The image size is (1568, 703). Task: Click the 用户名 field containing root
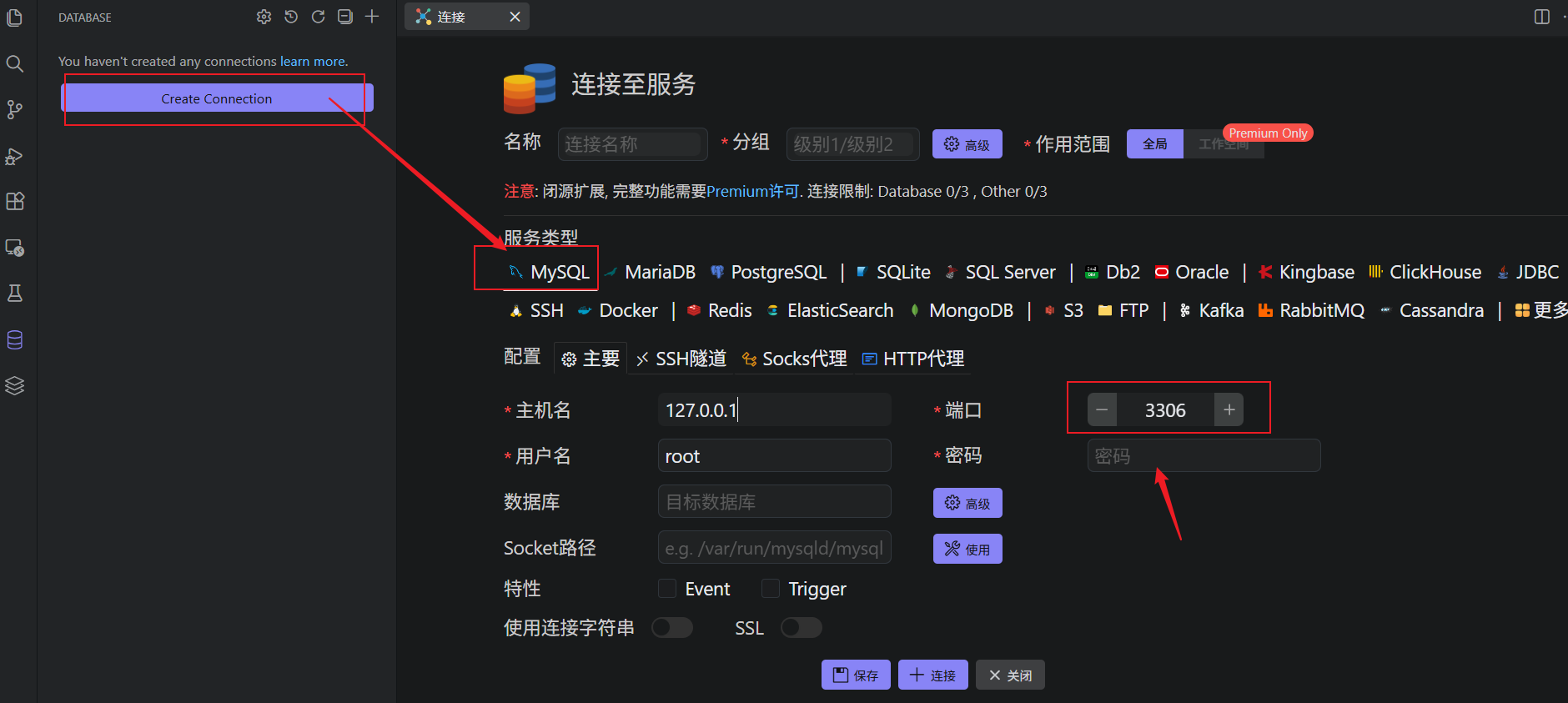tap(774, 456)
